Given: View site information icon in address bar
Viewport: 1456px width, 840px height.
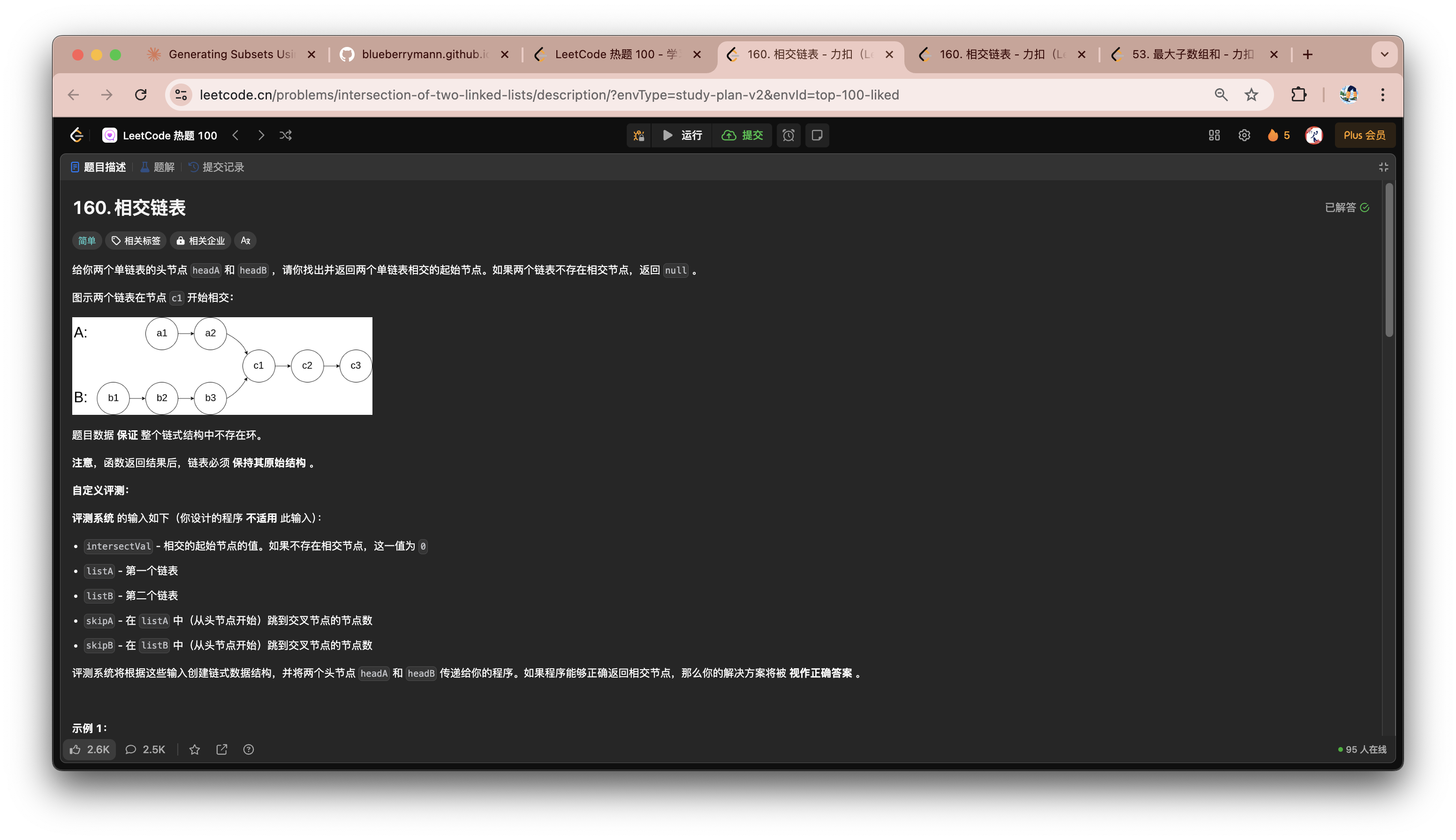Looking at the screenshot, I should click(182, 95).
